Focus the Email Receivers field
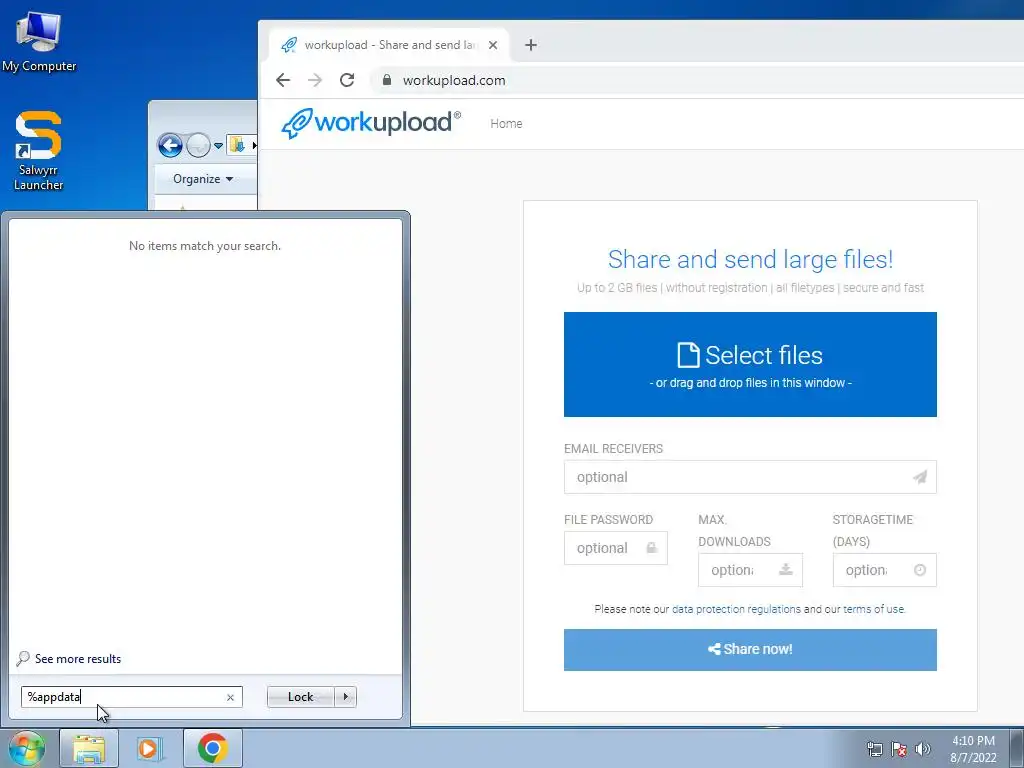Screen dimensions: 1024x768 coord(750,477)
